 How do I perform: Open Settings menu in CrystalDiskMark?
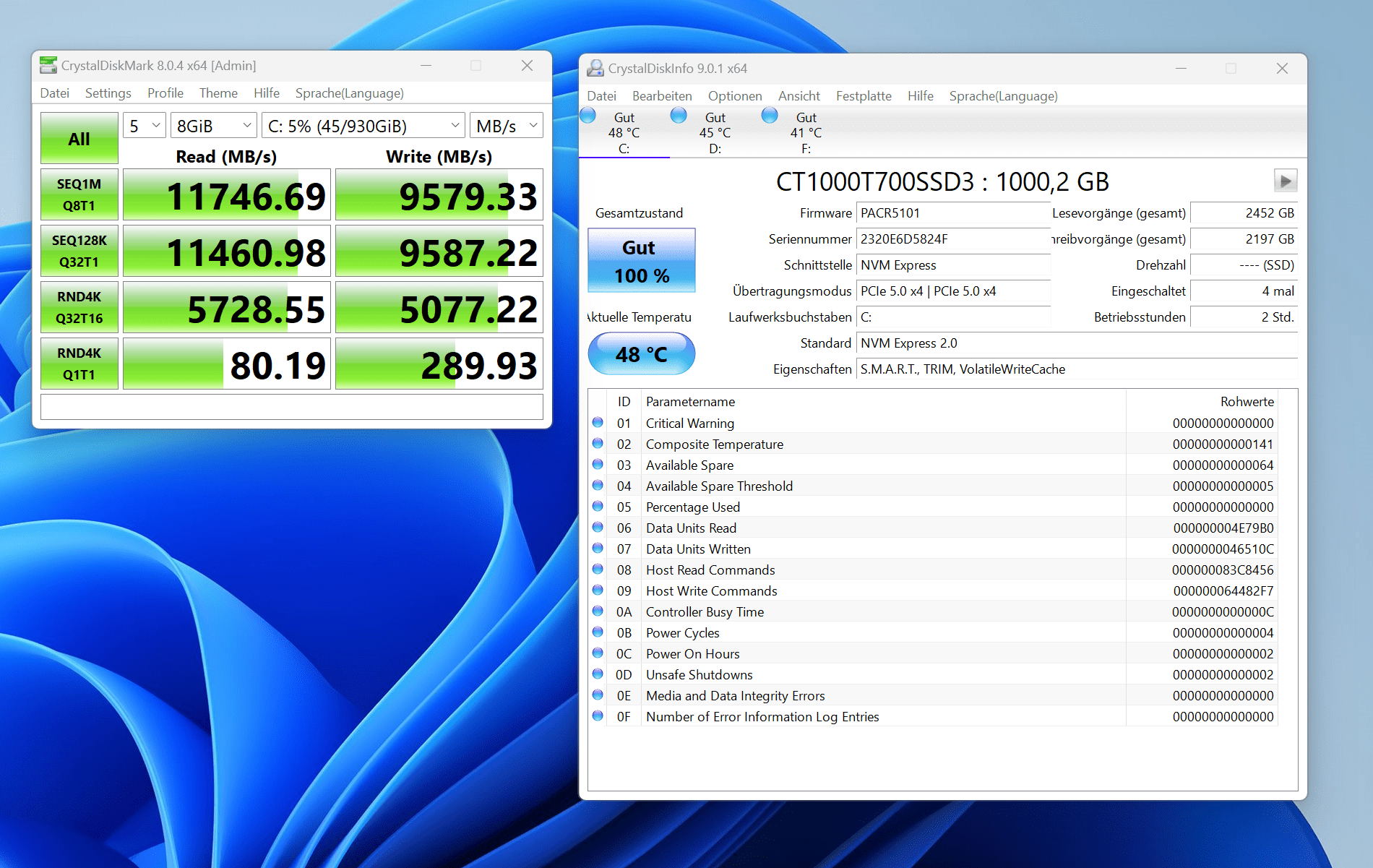tap(108, 93)
